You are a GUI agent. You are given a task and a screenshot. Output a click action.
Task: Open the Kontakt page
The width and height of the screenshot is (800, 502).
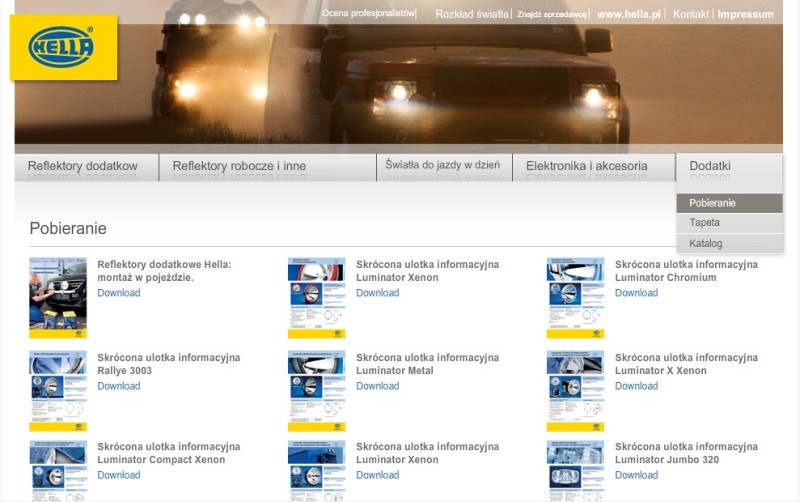point(691,14)
